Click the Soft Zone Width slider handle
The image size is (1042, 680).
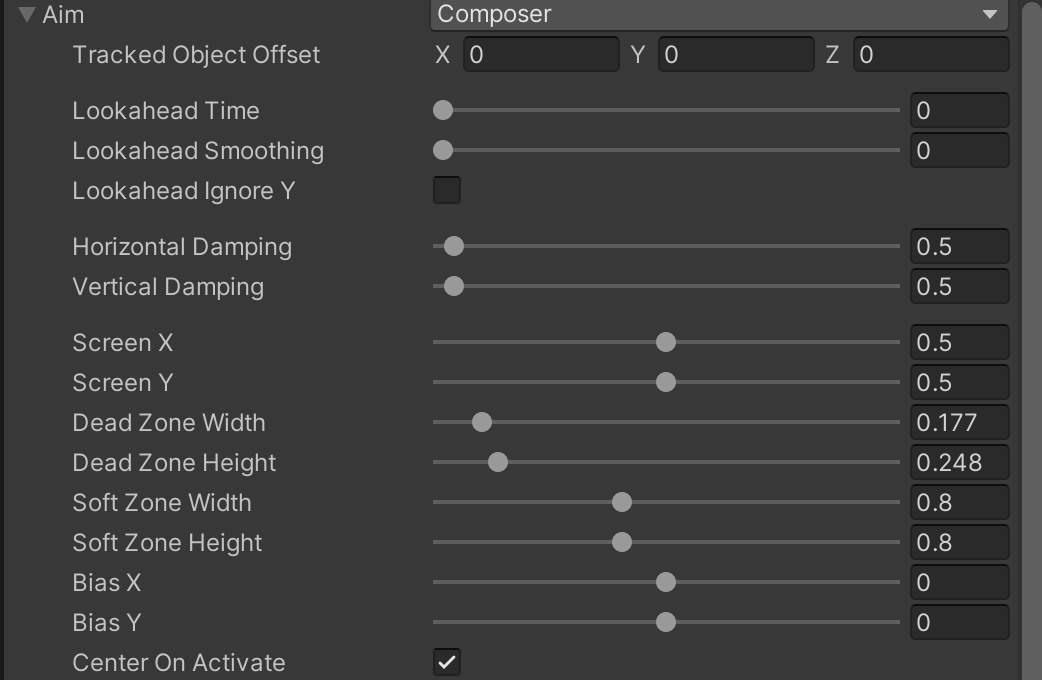coord(622,502)
